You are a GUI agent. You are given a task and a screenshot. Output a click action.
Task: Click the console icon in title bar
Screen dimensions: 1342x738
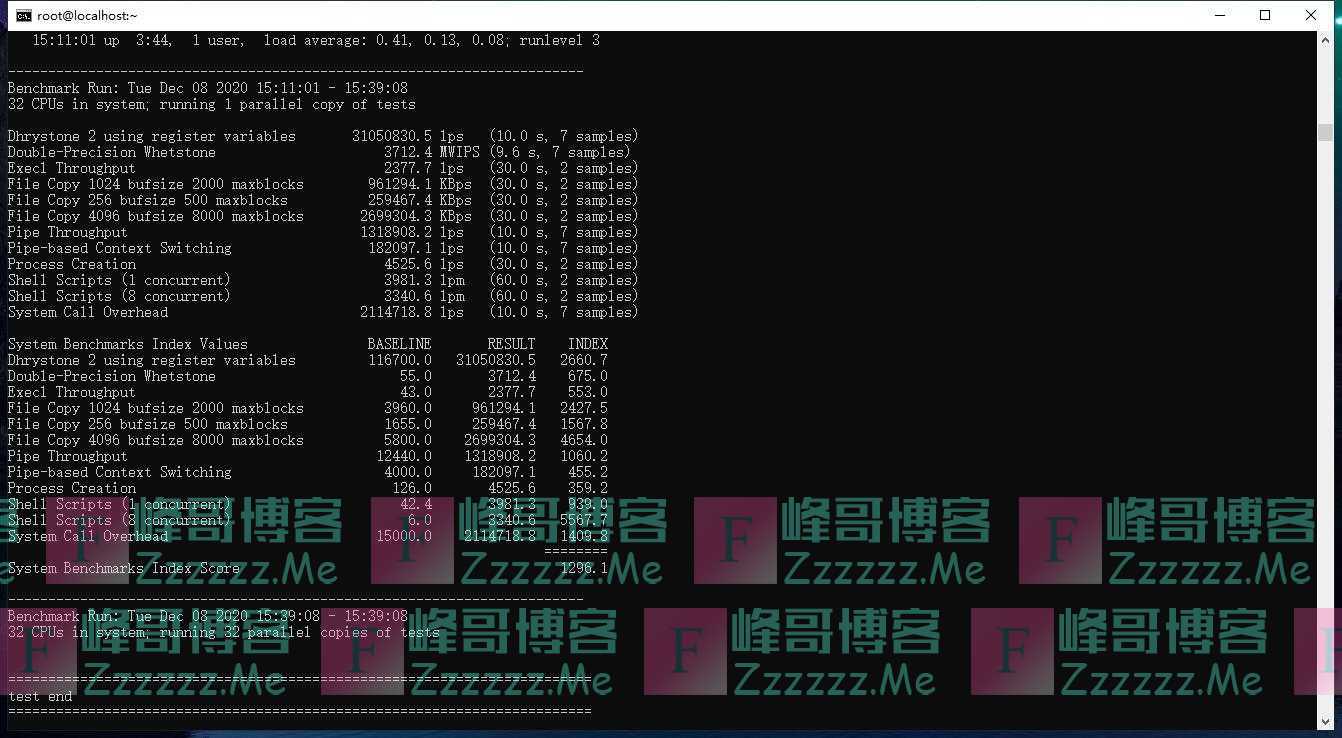(23, 15)
